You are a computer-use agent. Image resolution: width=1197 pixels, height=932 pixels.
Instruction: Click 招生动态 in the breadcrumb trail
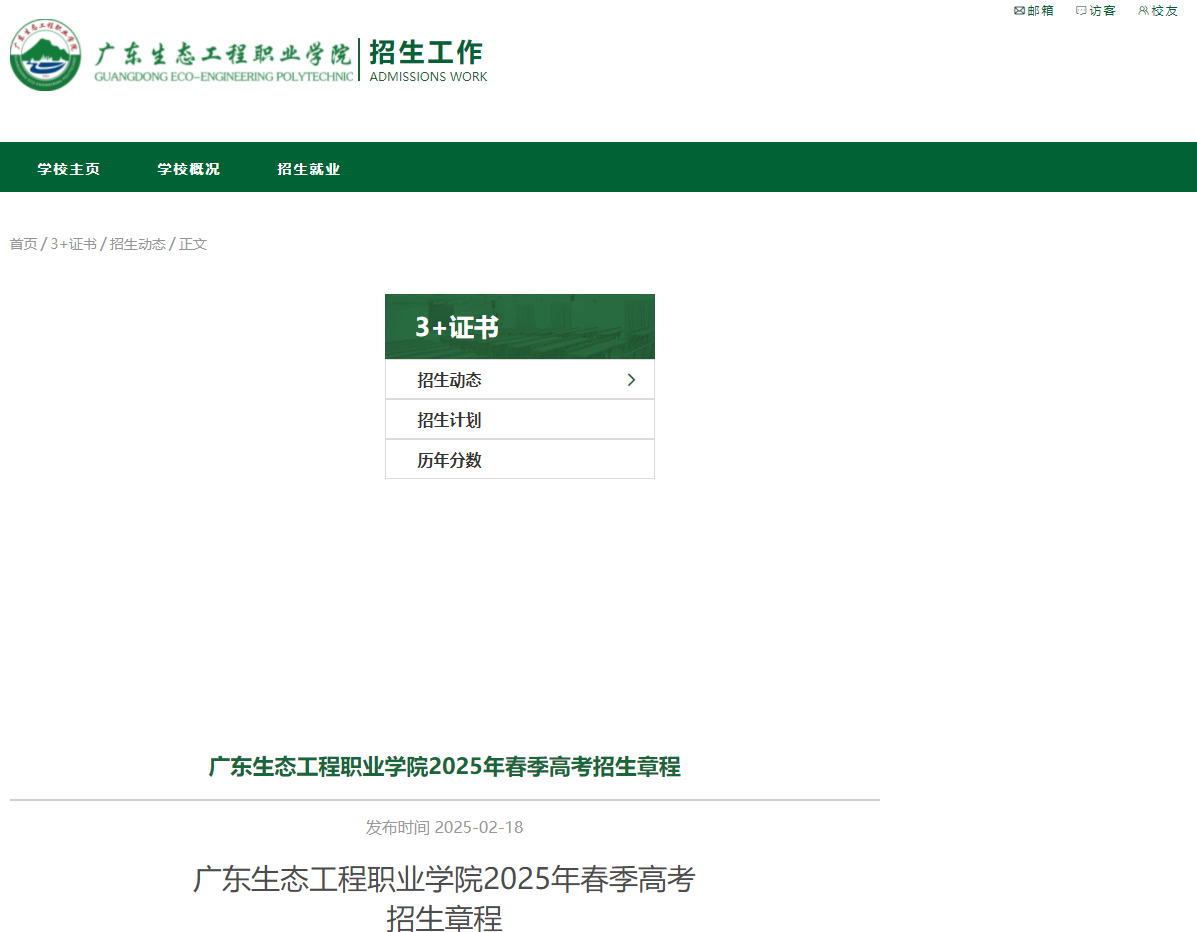tap(137, 243)
